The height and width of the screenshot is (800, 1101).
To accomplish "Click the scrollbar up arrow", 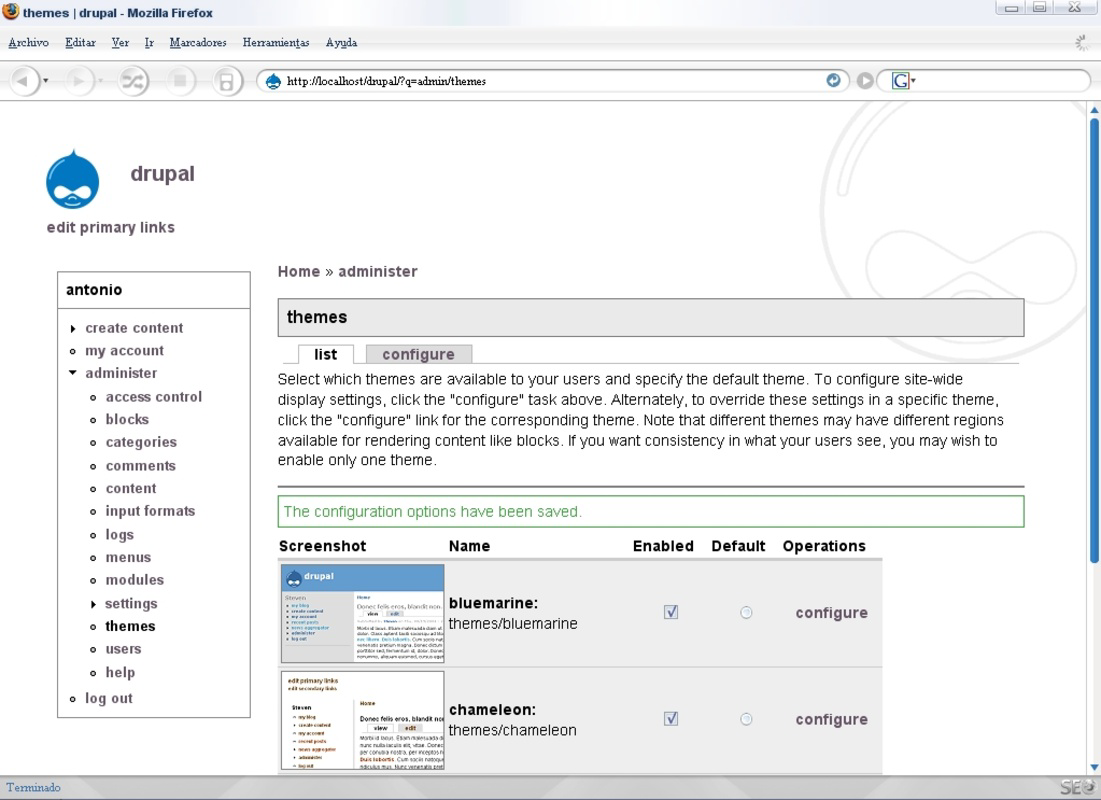I will (1094, 110).
